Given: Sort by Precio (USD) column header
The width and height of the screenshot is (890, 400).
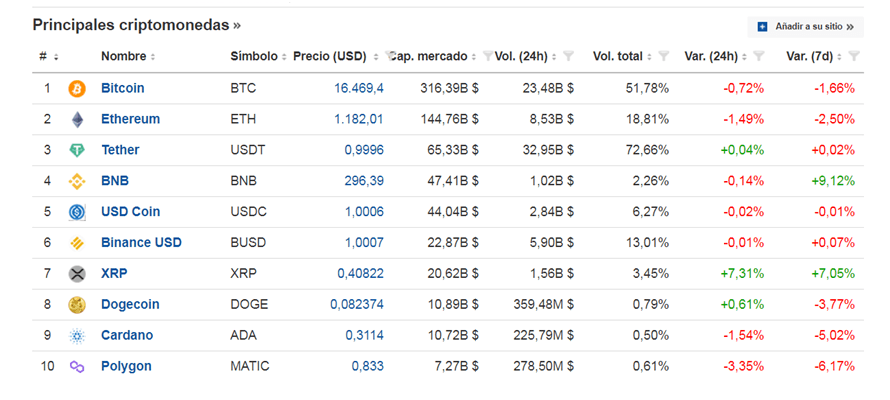Looking at the screenshot, I should point(336,56).
